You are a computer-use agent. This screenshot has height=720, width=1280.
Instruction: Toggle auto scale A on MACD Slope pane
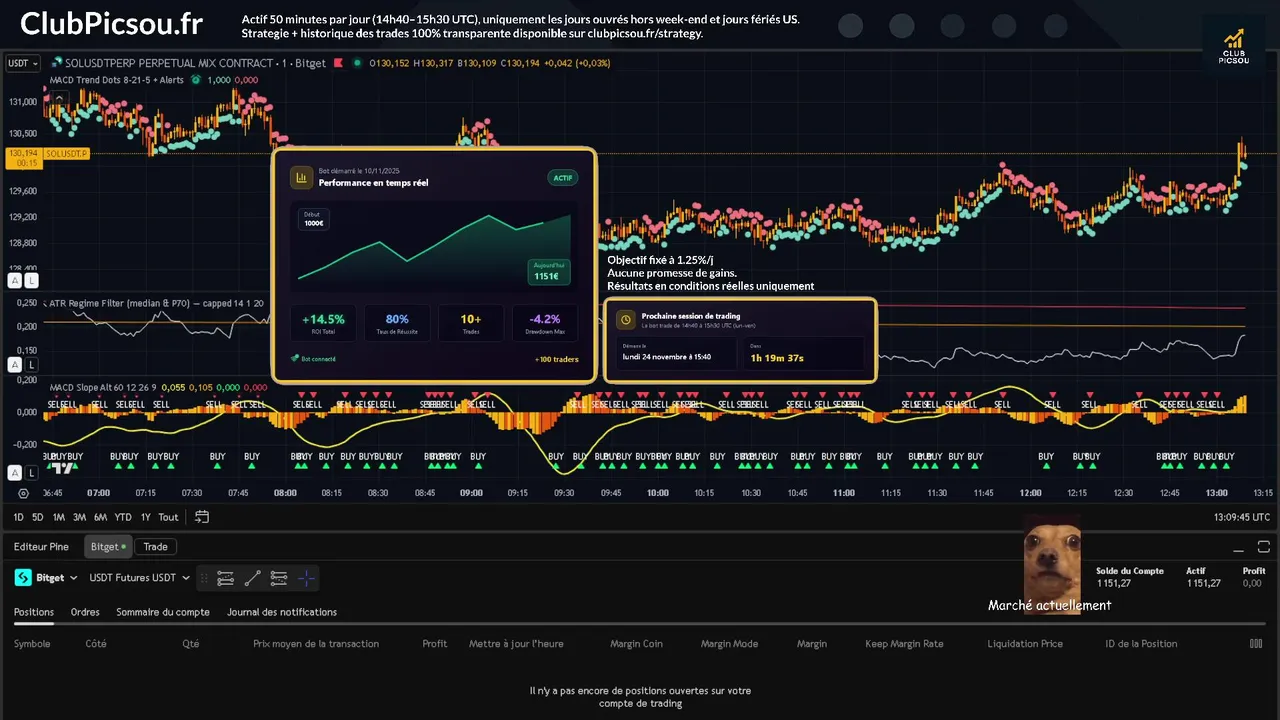coord(15,473)
